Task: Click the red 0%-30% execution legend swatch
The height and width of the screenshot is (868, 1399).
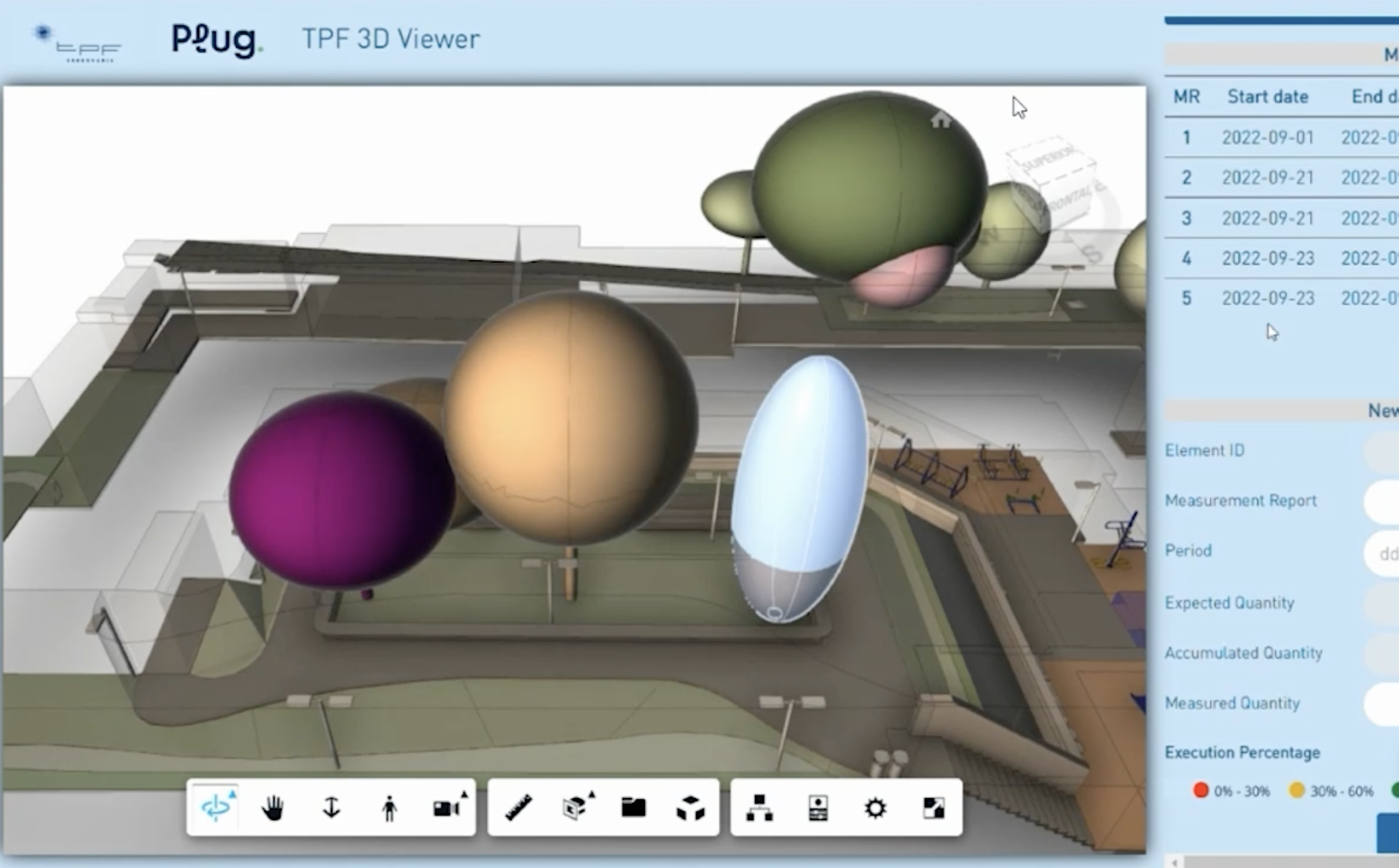Action: click(1202, 788)
